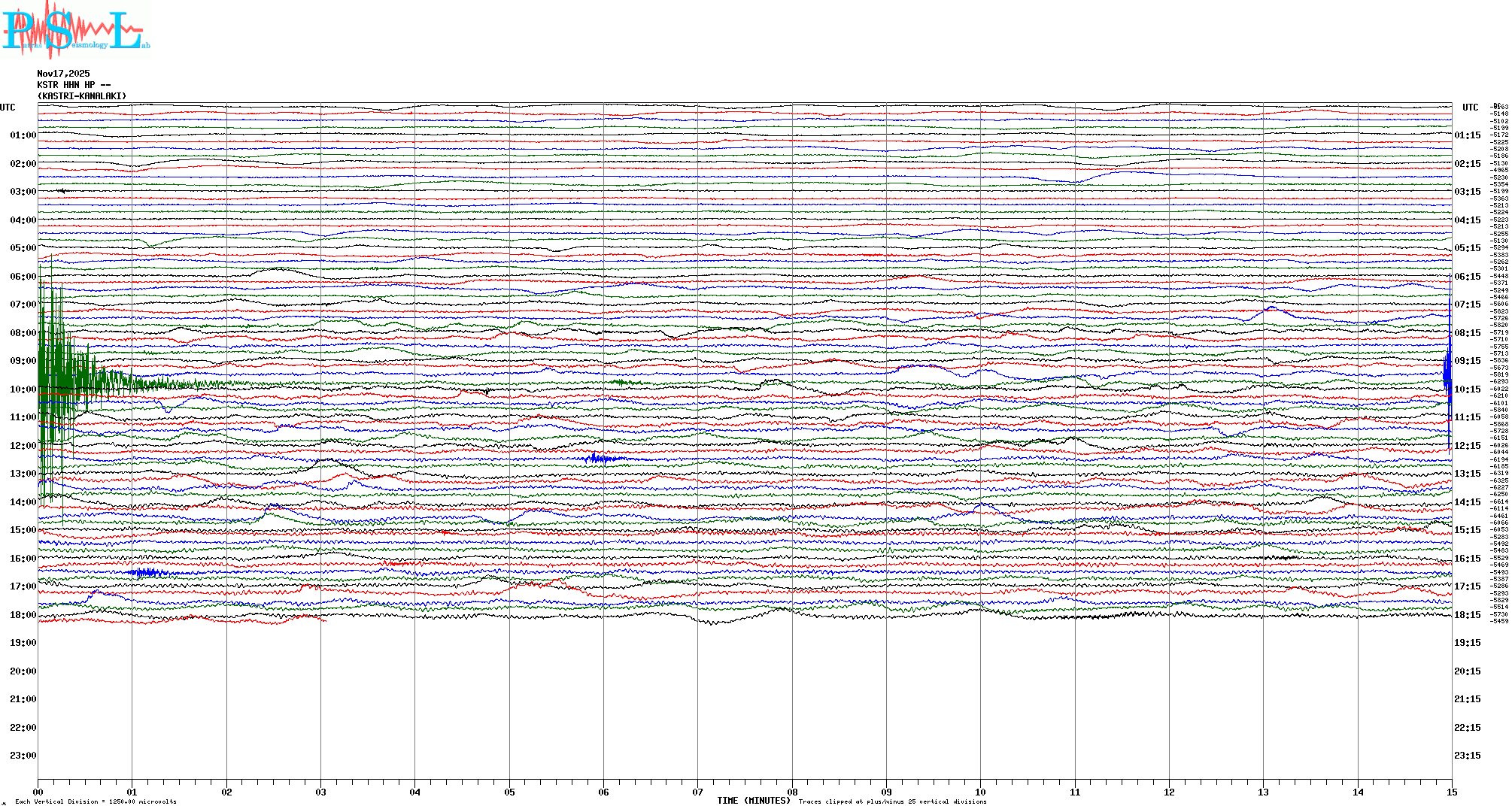Click the Traces clipped footnote text
Image resolution: width=1512 pixels, height=812 pixels.
click(x=892, y=801)
